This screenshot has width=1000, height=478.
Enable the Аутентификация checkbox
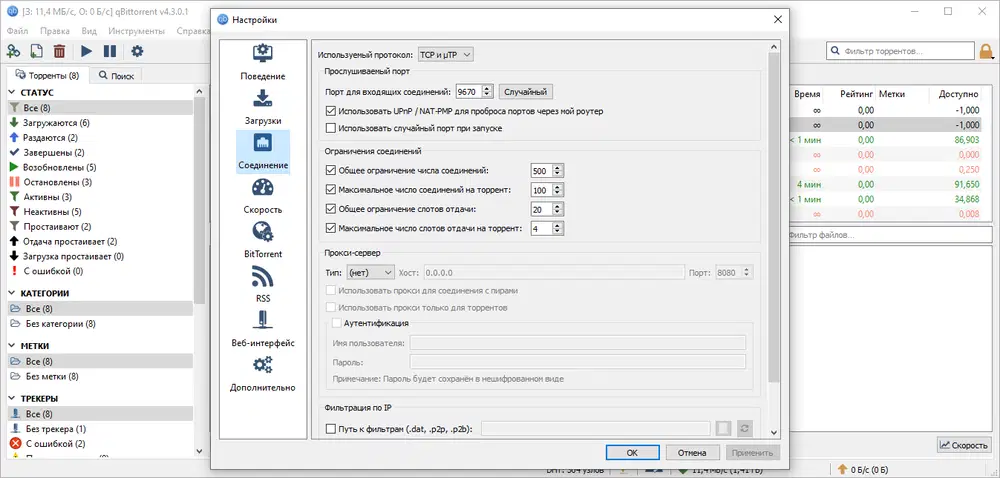pos(337,323)
